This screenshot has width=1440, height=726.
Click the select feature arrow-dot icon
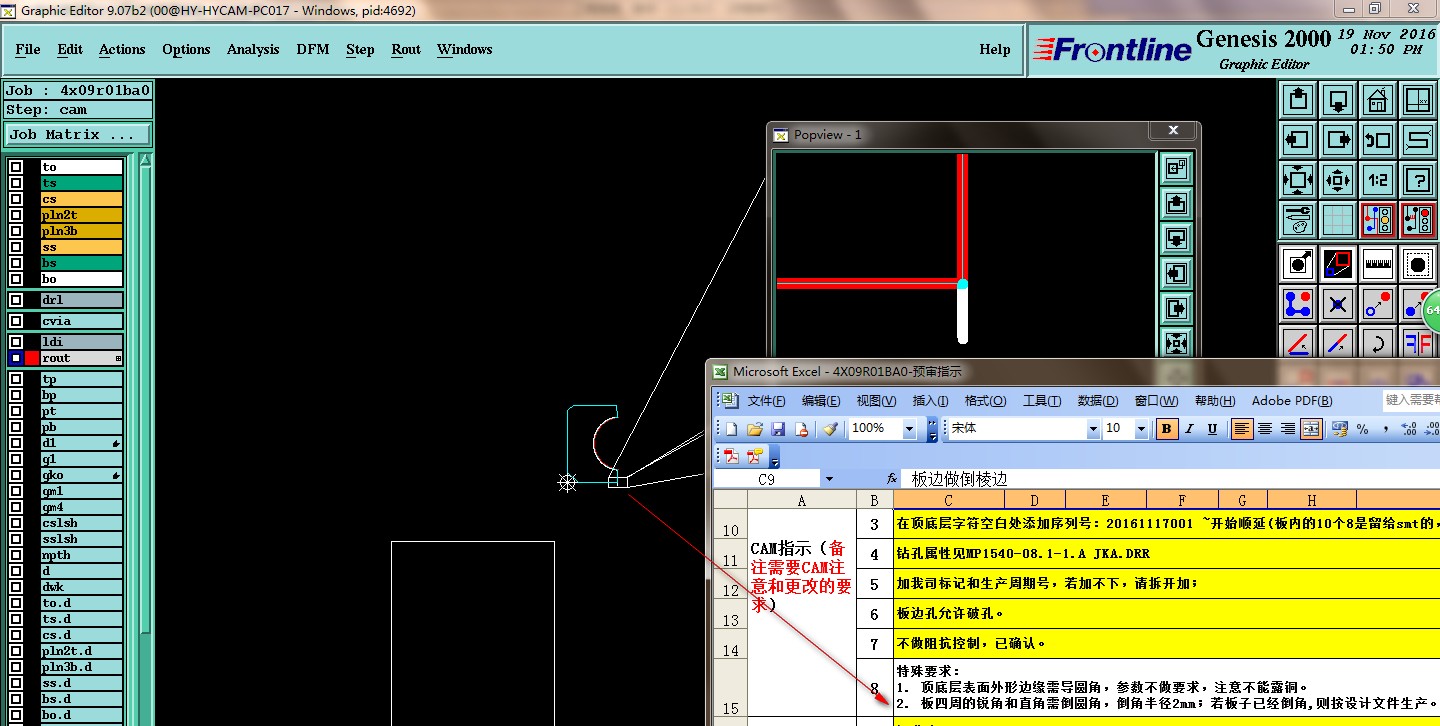pos(1298,264)
